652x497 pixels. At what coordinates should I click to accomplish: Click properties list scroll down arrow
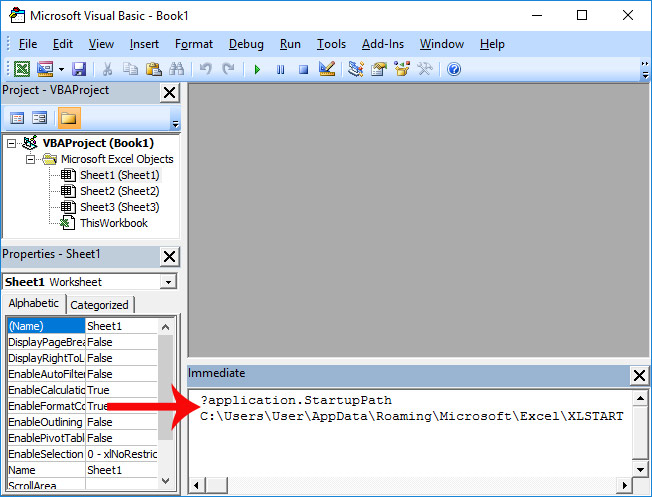coord(165,481)
